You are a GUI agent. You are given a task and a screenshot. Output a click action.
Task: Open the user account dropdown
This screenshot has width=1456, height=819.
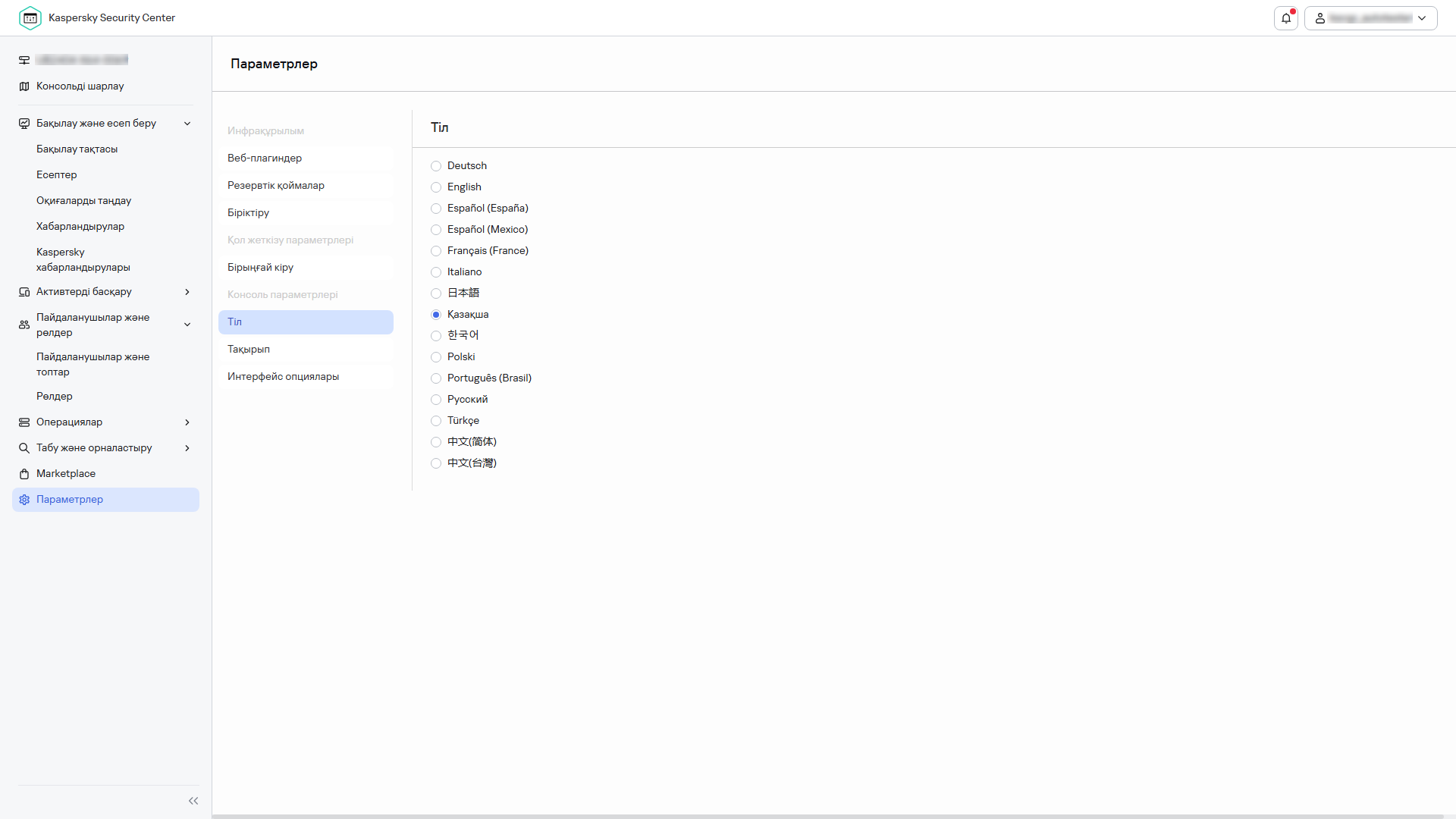point(1371,18)
